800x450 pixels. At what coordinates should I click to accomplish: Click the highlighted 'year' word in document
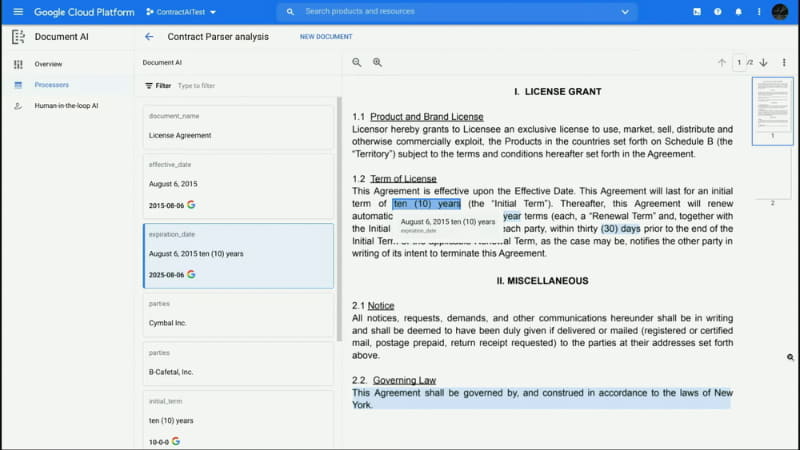point(512,216)
